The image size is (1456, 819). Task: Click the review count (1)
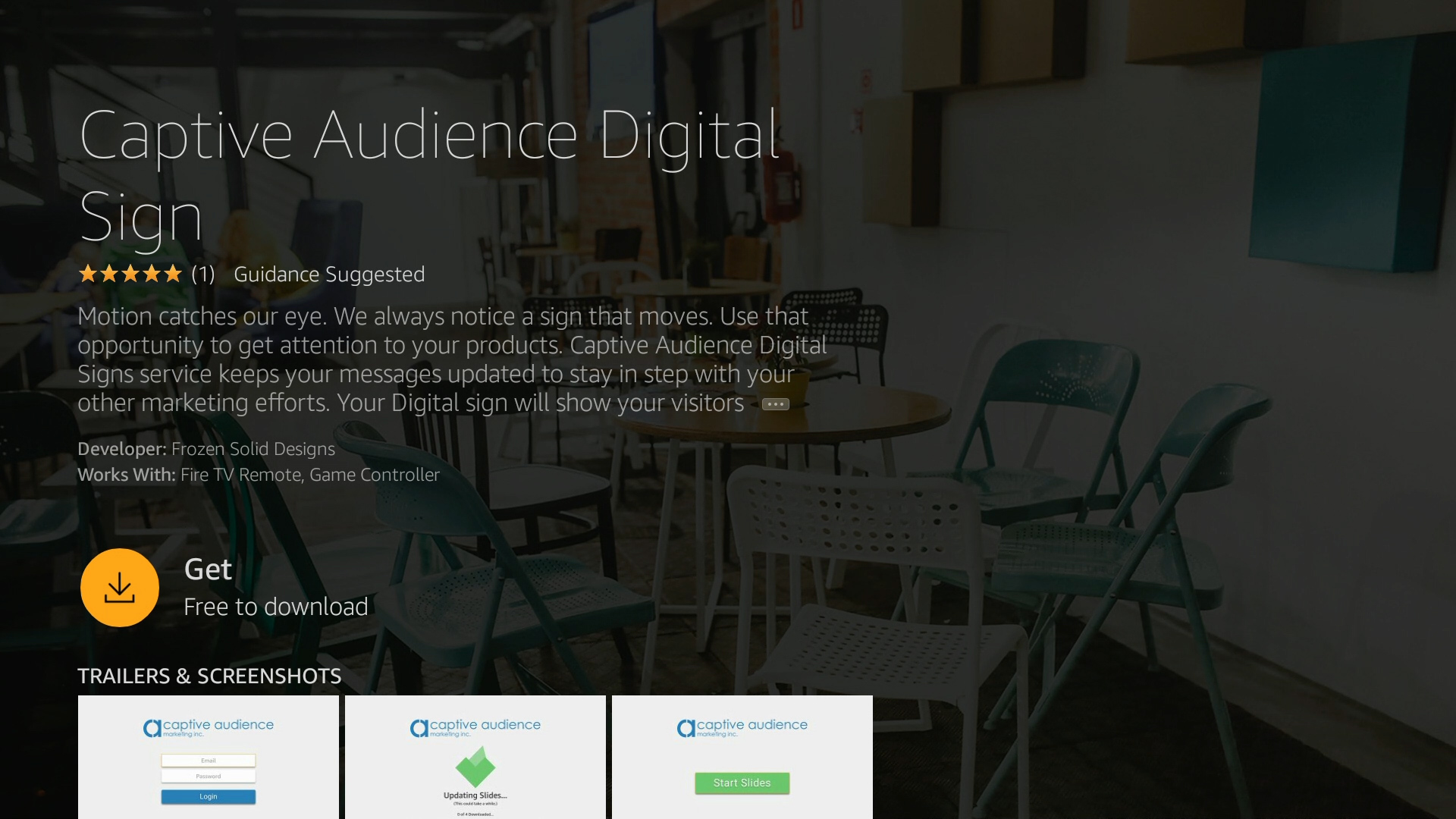pyautogui.click(x=203, y=275)
